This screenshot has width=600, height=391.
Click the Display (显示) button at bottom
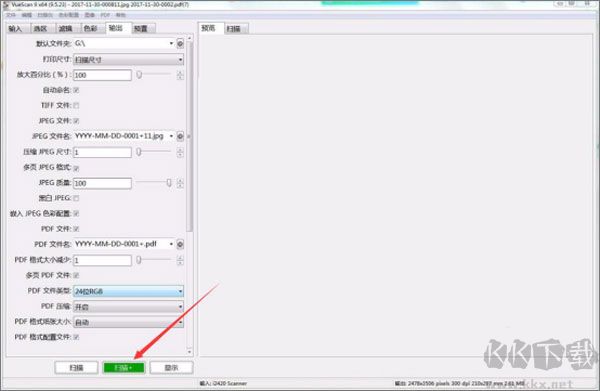(171, 368)
